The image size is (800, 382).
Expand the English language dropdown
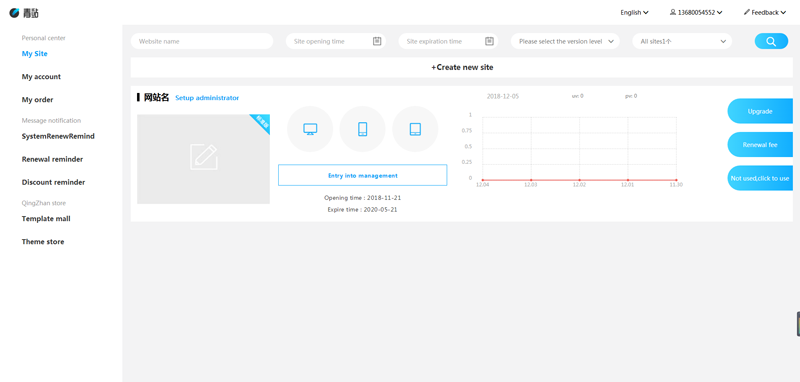coord(634,13)
